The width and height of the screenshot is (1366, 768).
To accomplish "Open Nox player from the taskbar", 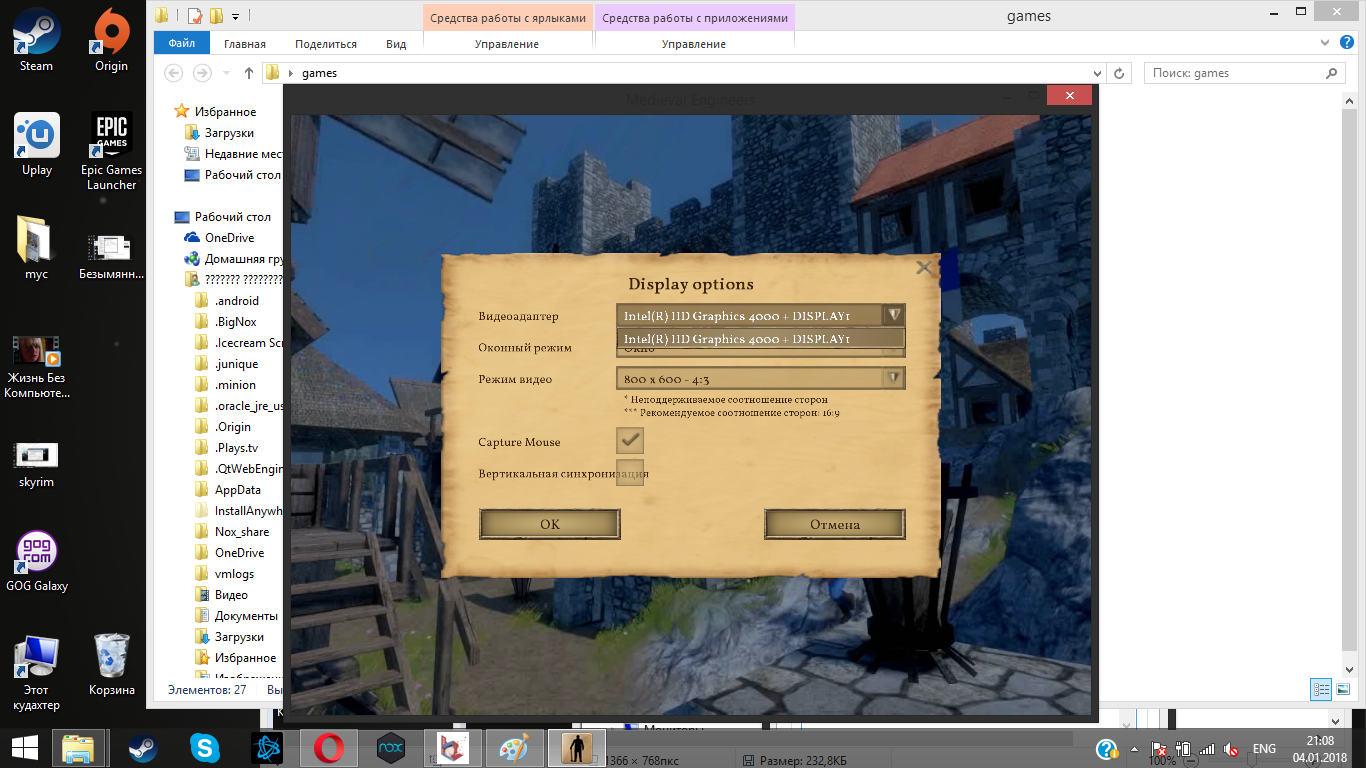I will point(390,748).
